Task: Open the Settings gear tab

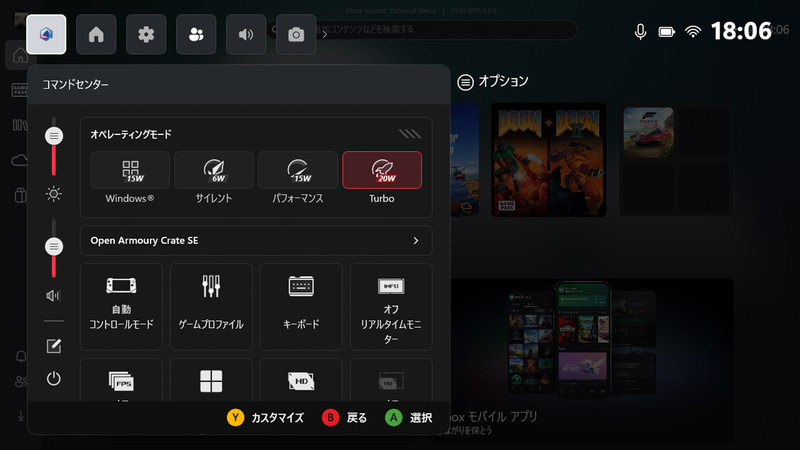Action: pos(146,35)
